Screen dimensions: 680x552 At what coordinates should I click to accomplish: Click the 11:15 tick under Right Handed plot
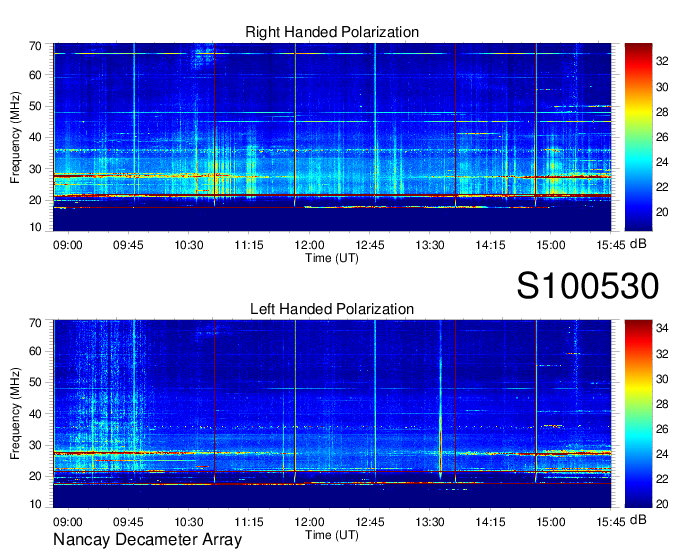click(x=249, y=245)
